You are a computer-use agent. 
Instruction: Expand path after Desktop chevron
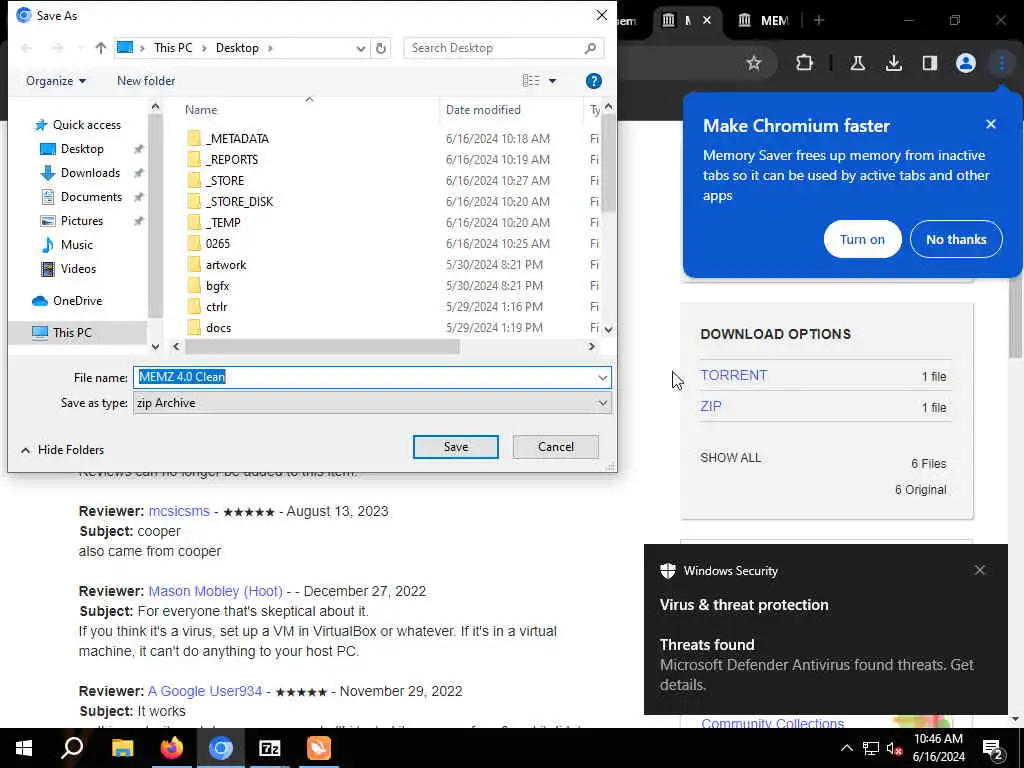point(270,48)
